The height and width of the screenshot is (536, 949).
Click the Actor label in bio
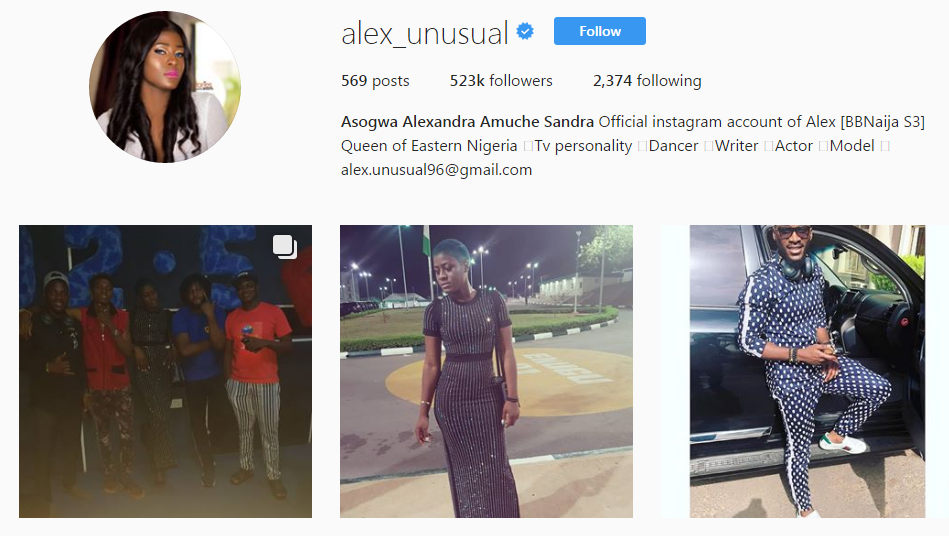point(794,146)
